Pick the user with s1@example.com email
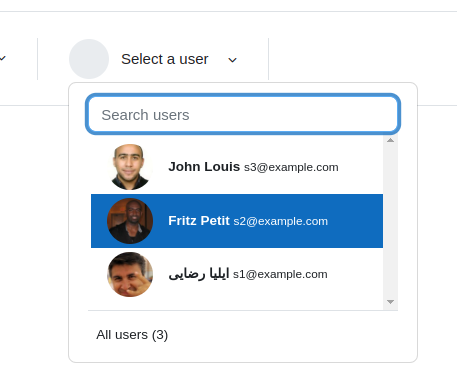Screen dimensions: 457x388 click(x=237, y=274)
